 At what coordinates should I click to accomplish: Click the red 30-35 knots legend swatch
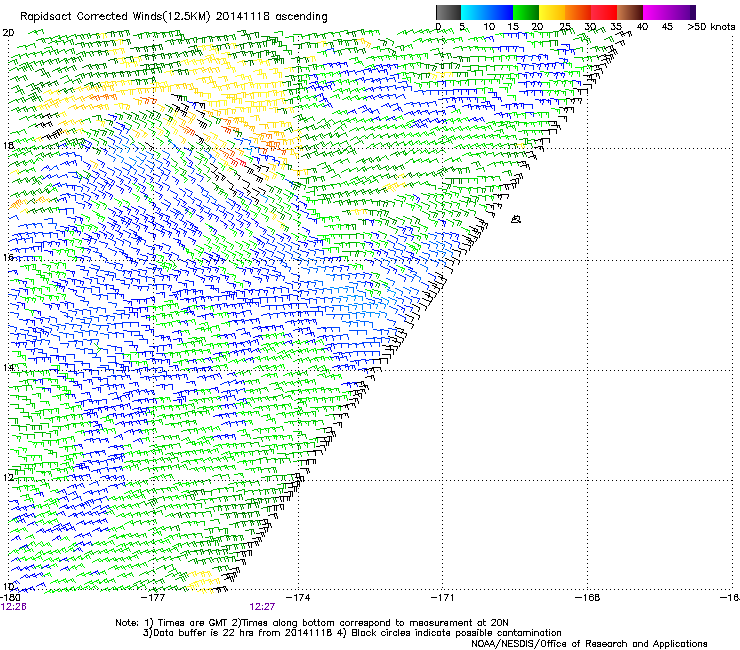click(x=604, y=12)
